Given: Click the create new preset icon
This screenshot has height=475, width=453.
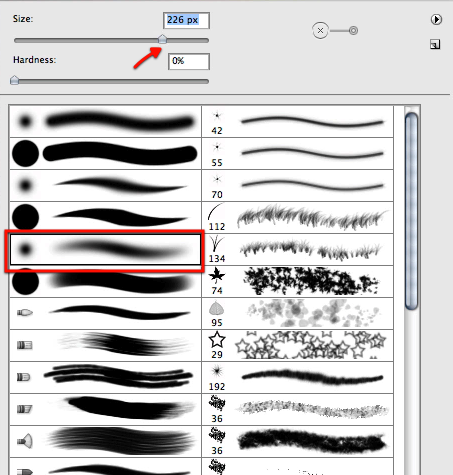Looking at the screenshot, I should pos(435,44).
